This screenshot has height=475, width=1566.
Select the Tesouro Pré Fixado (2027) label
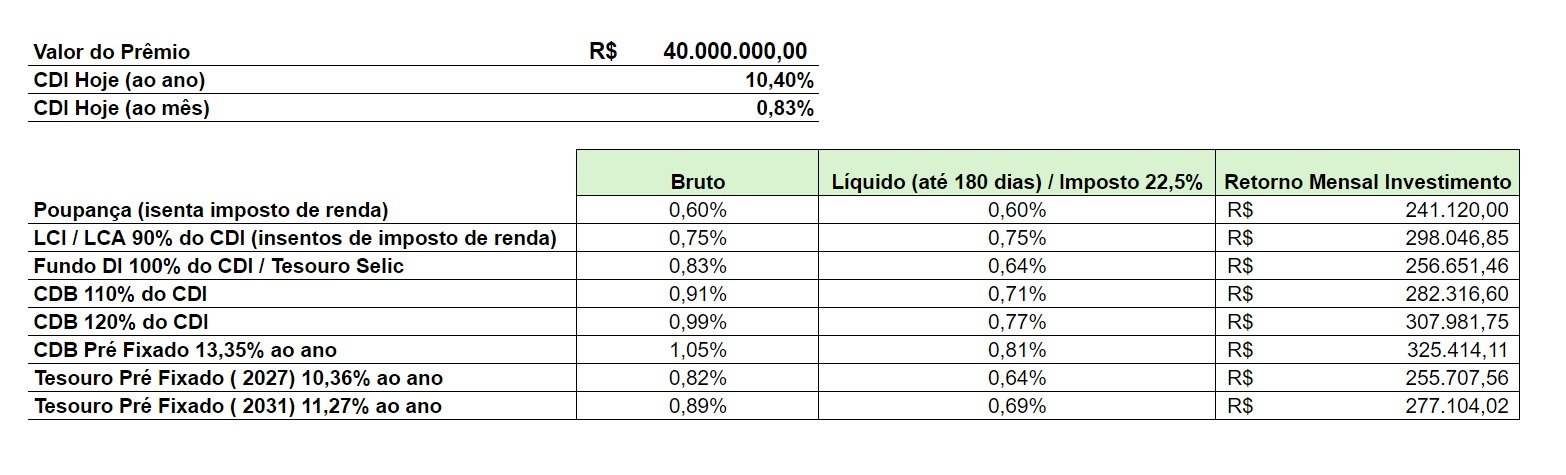click(238, 379)
